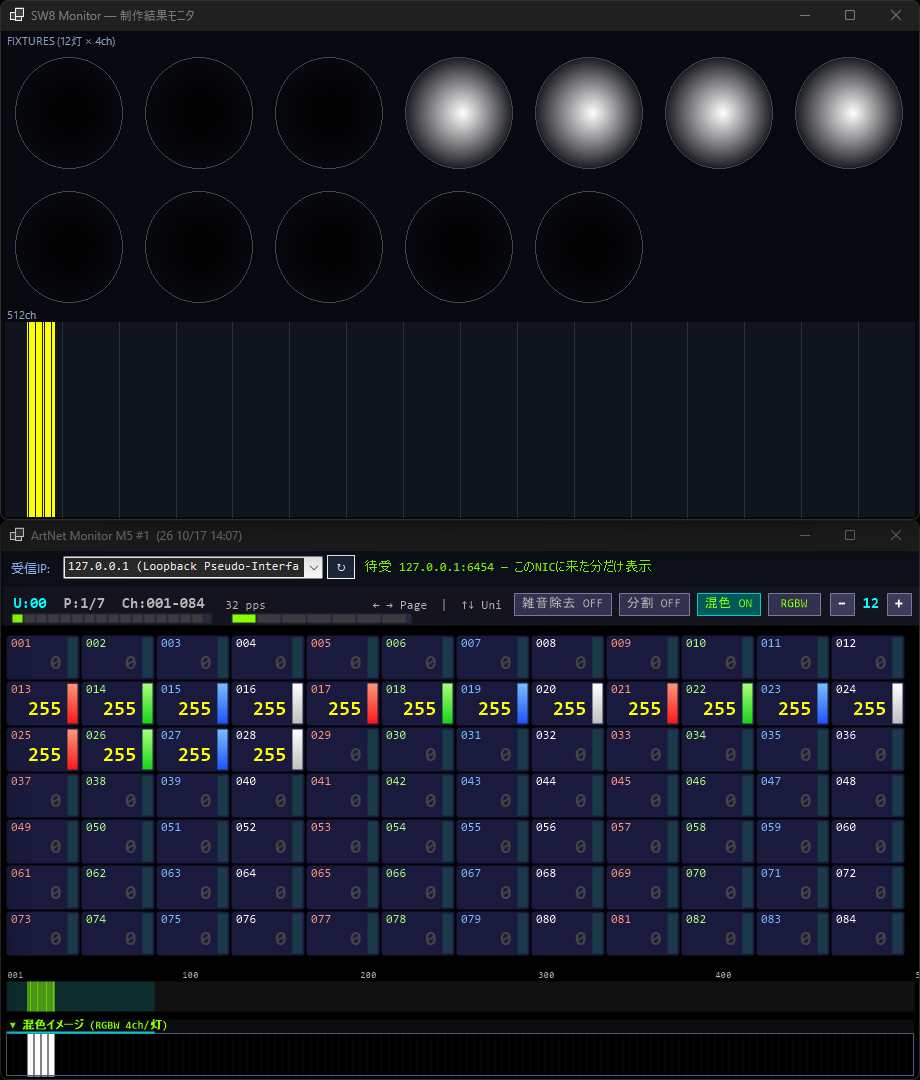Click the minus button to decrease column count

pyautogui.click(x=841, y=603)
